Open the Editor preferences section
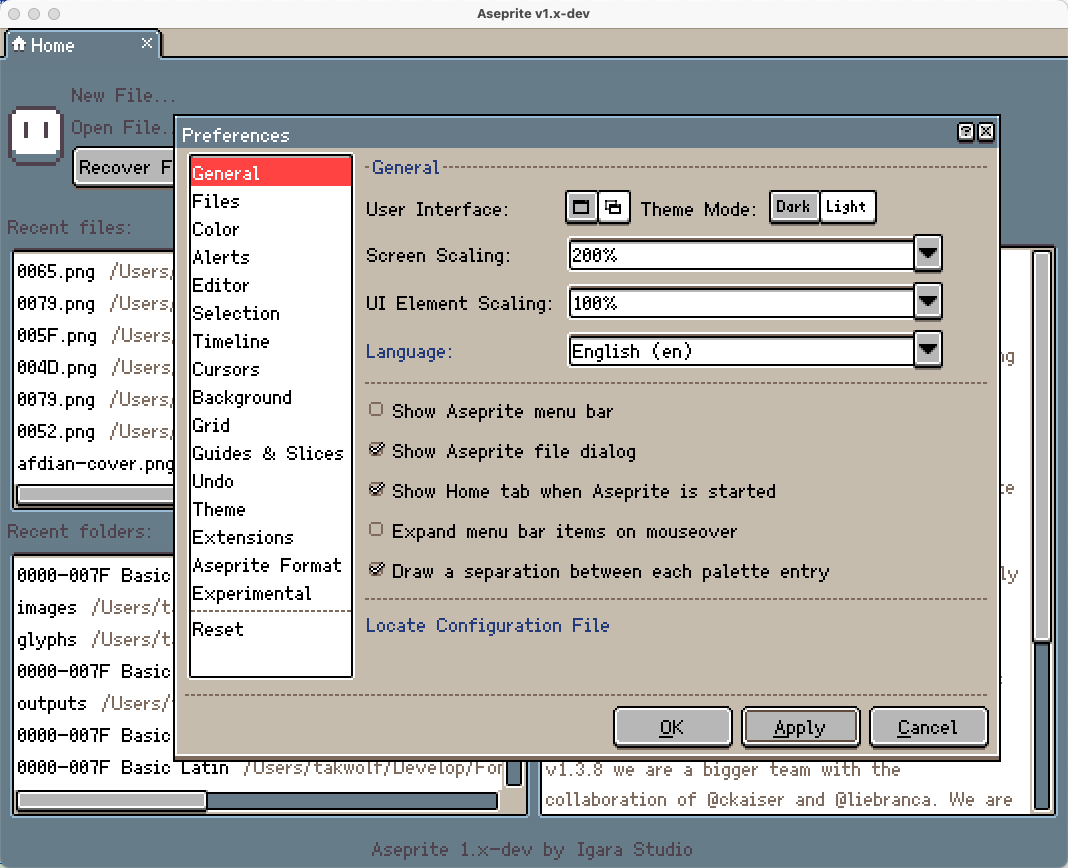Viewport: 1068px width, 868px height. pos(270,285)
